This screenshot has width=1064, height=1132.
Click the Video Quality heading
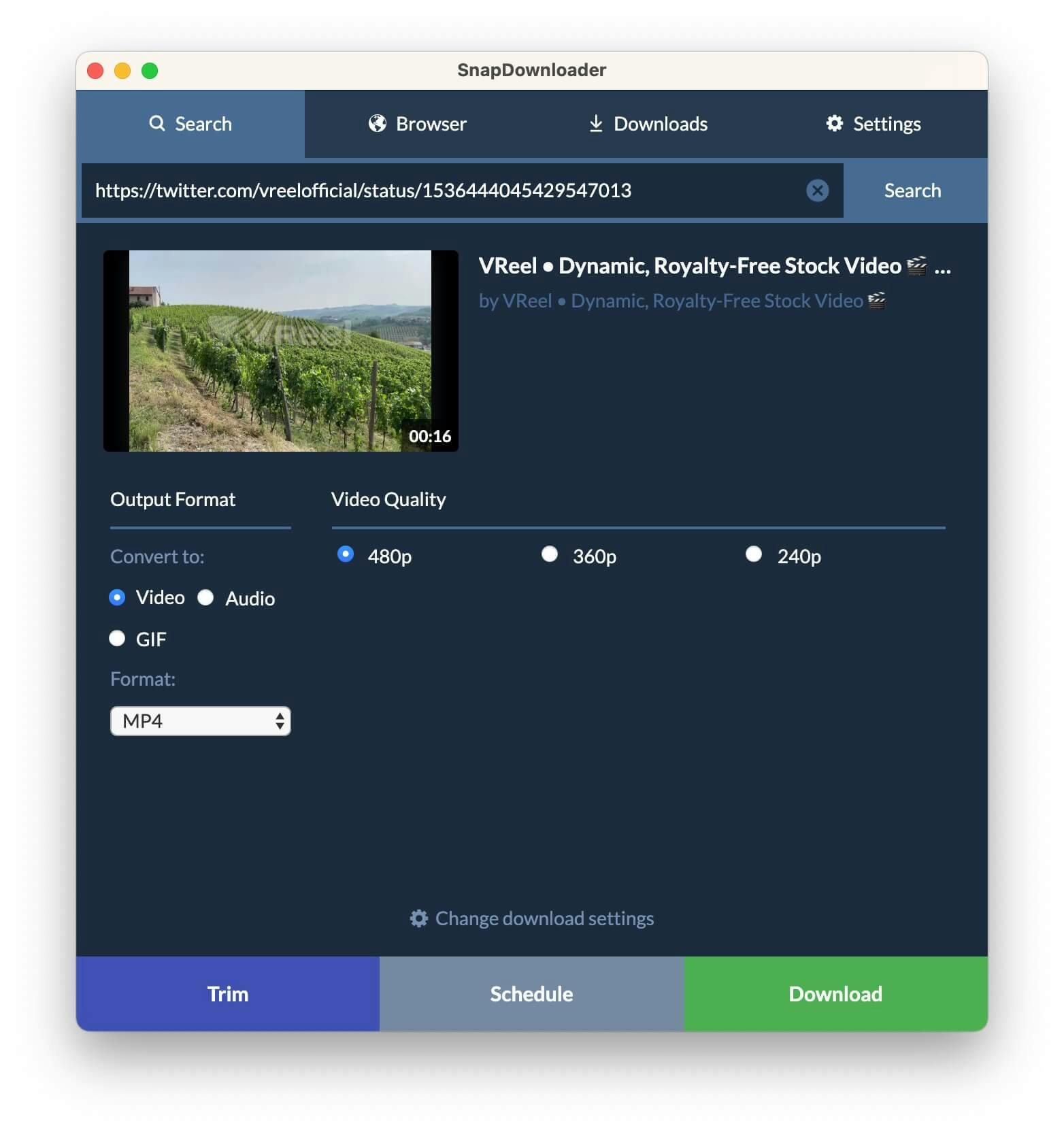tap(388, 499)
